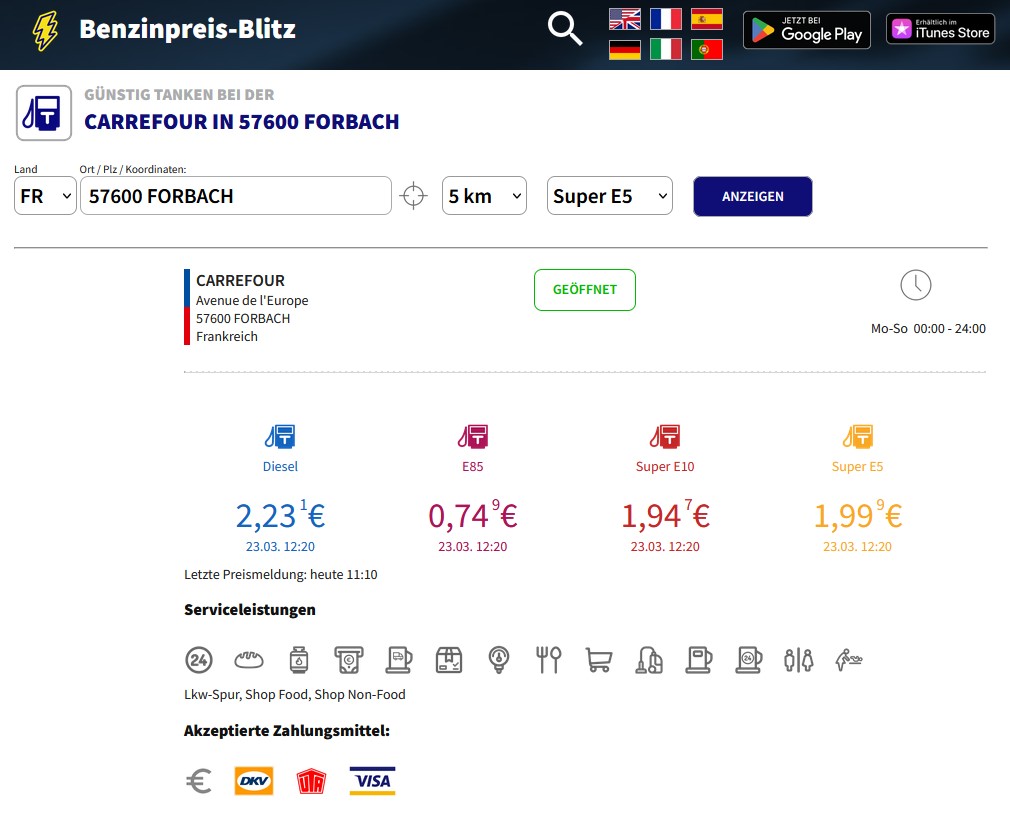Click the toilets service icon
1010x833 pixels.
pos(799,660)
